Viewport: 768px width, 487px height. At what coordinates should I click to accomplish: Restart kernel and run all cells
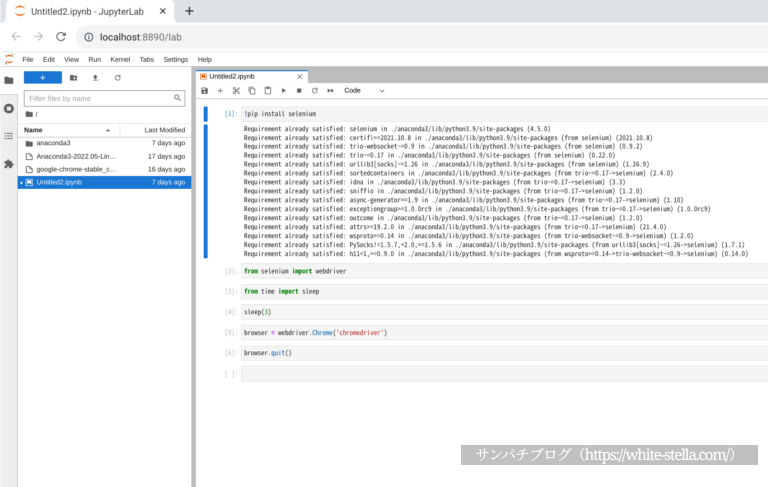331,91
